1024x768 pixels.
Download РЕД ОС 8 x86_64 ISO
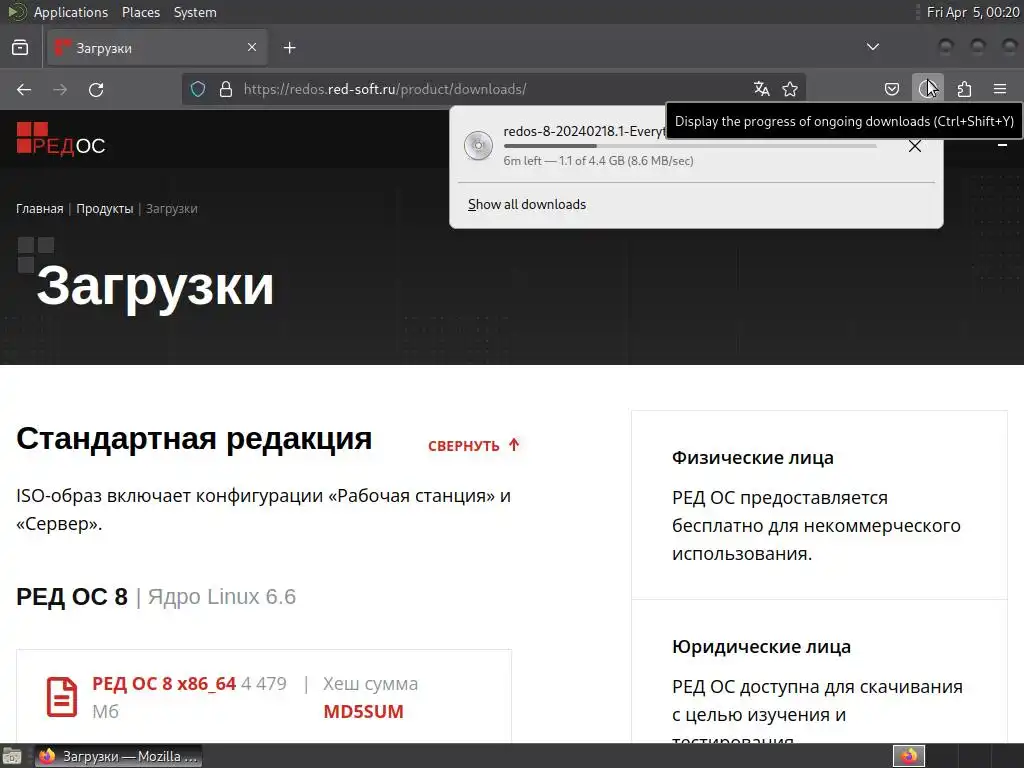(164, 684)
